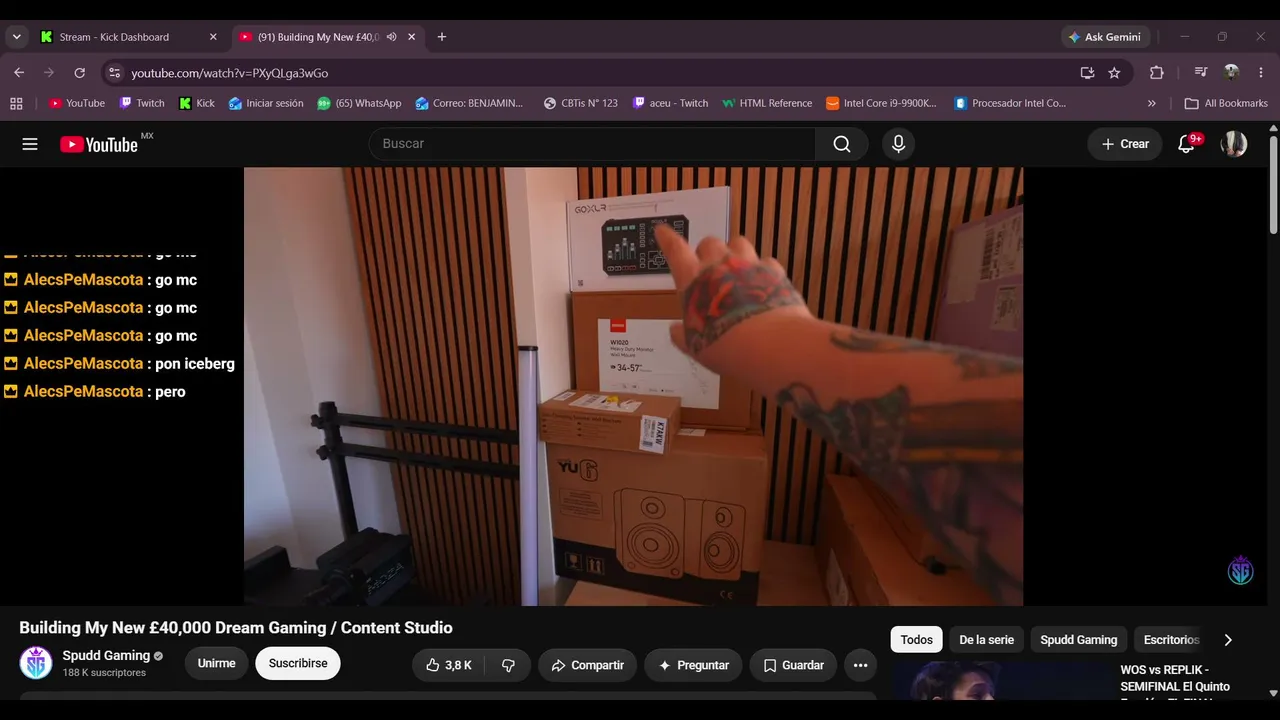Select the De la serie filter chip
Image resolution: width=1280 pixels, height=720 pixels.
(987, 640)
